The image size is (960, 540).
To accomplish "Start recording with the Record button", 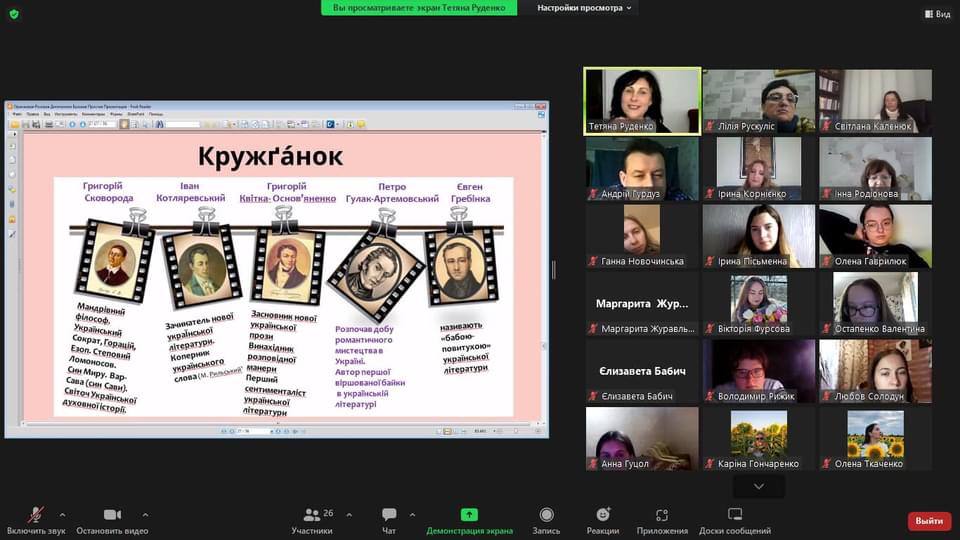I will [x=546, y=515].
